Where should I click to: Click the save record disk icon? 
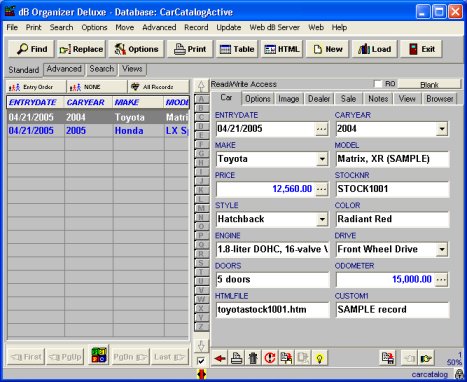click(x=388, y=359)
